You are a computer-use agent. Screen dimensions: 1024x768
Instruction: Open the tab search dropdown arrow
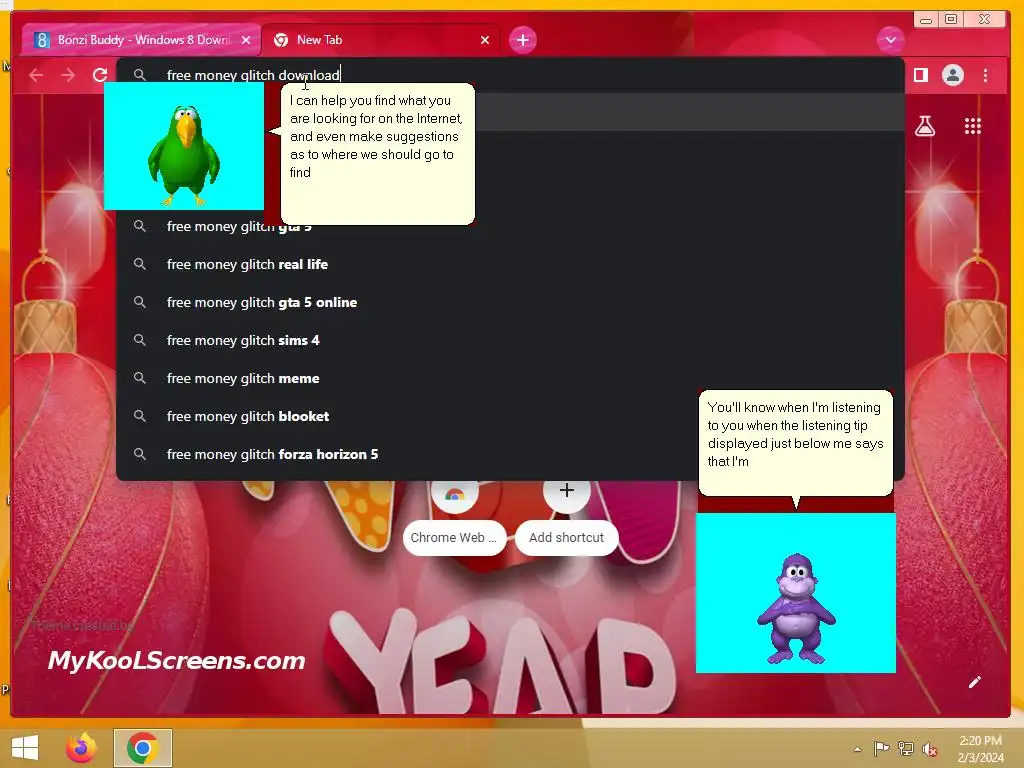point(890,40)
